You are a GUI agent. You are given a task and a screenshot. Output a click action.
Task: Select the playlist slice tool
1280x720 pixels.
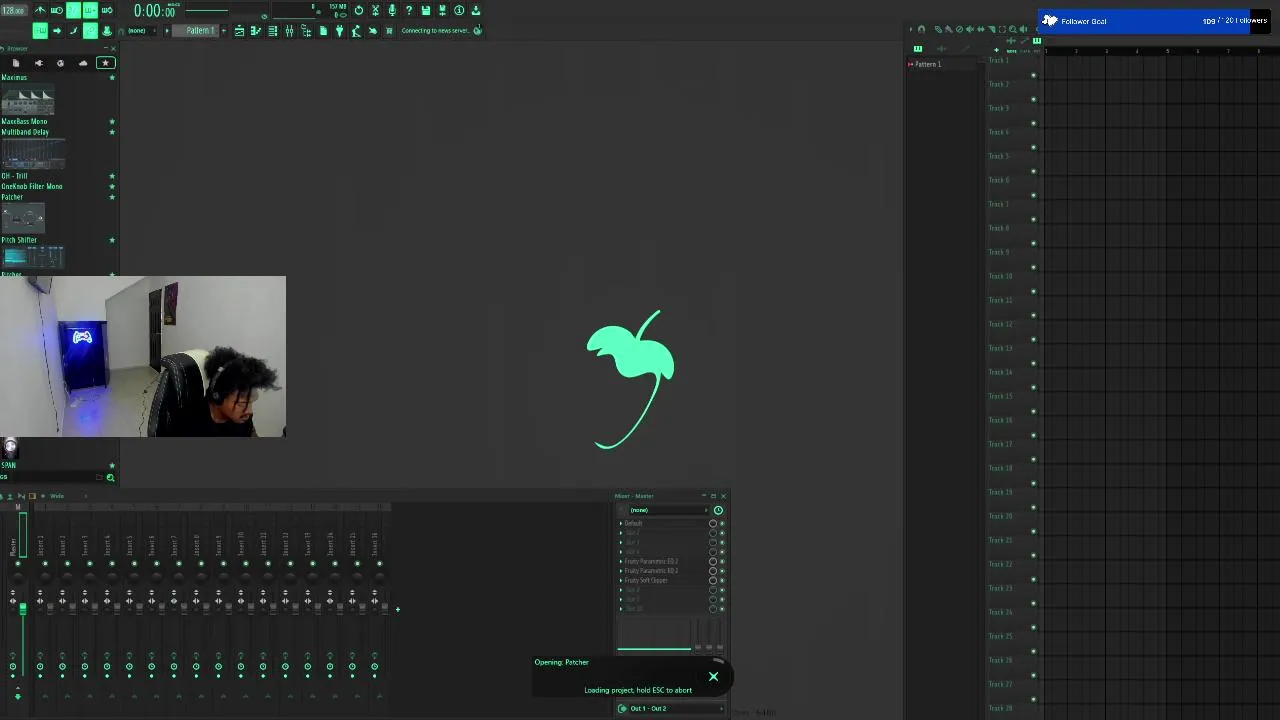pos(992,30)
